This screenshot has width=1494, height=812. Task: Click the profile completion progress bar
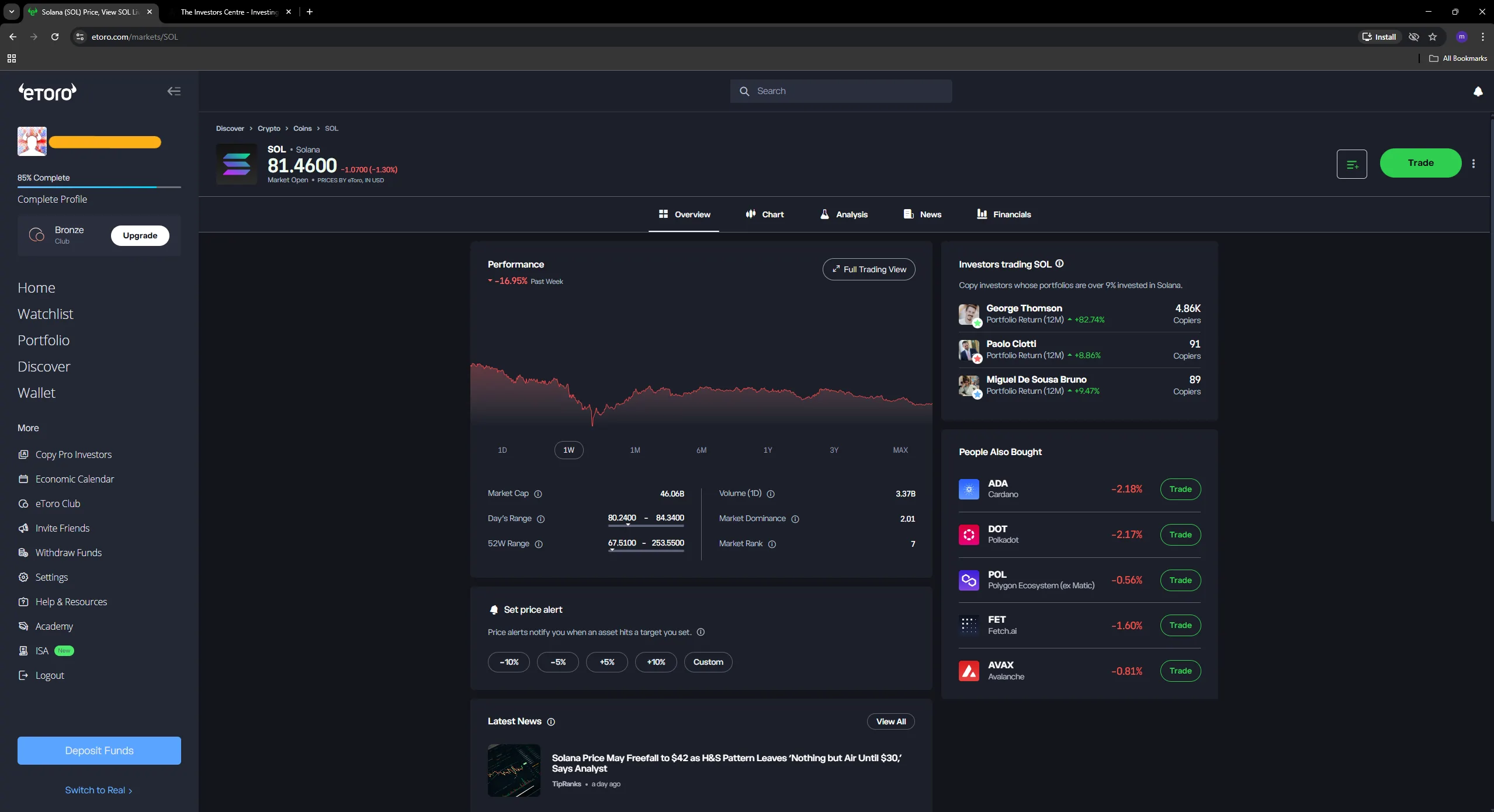coord(99,187)
